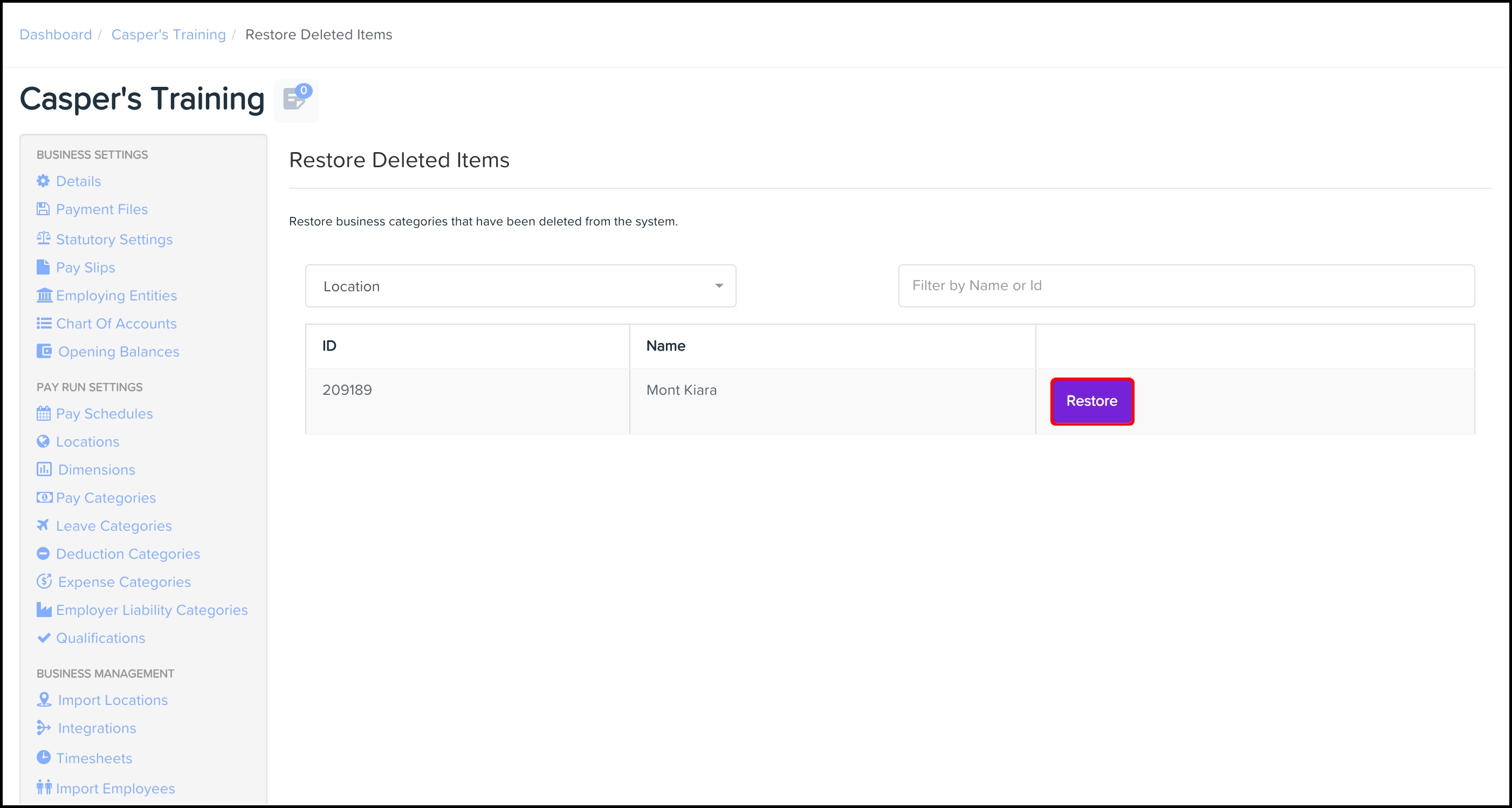
Task: Open the Location category dropdown
Action: (x=520, y=286)
